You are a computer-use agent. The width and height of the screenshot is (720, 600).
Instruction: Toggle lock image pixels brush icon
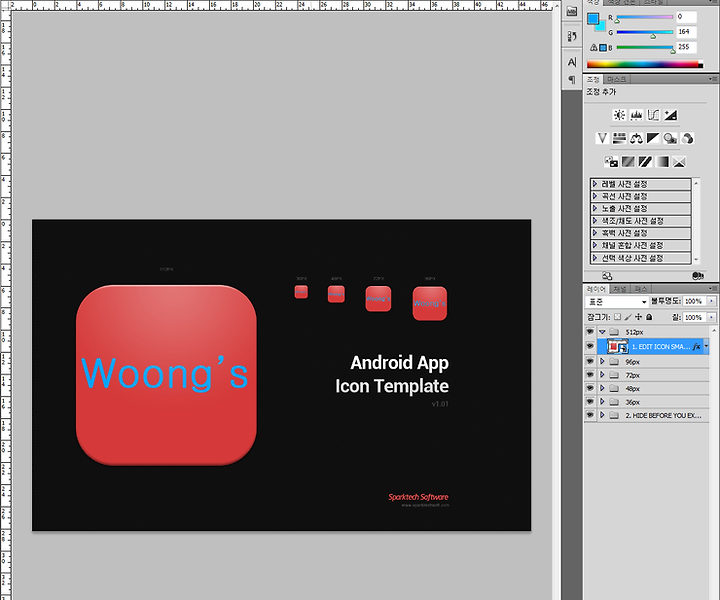pyautogui.click(x=628, y=317)
